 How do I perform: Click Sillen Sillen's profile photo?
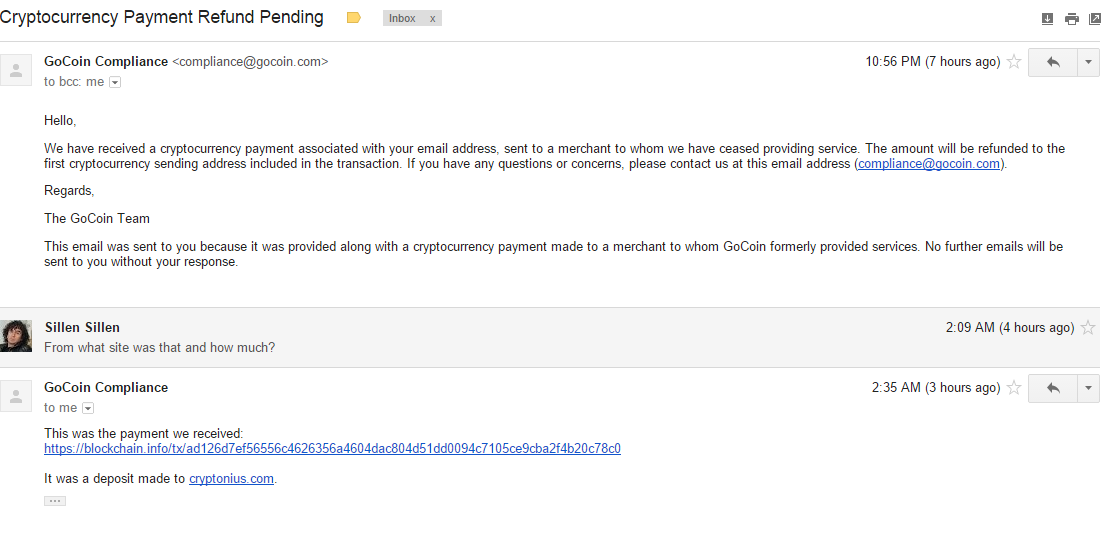(16, 336)
